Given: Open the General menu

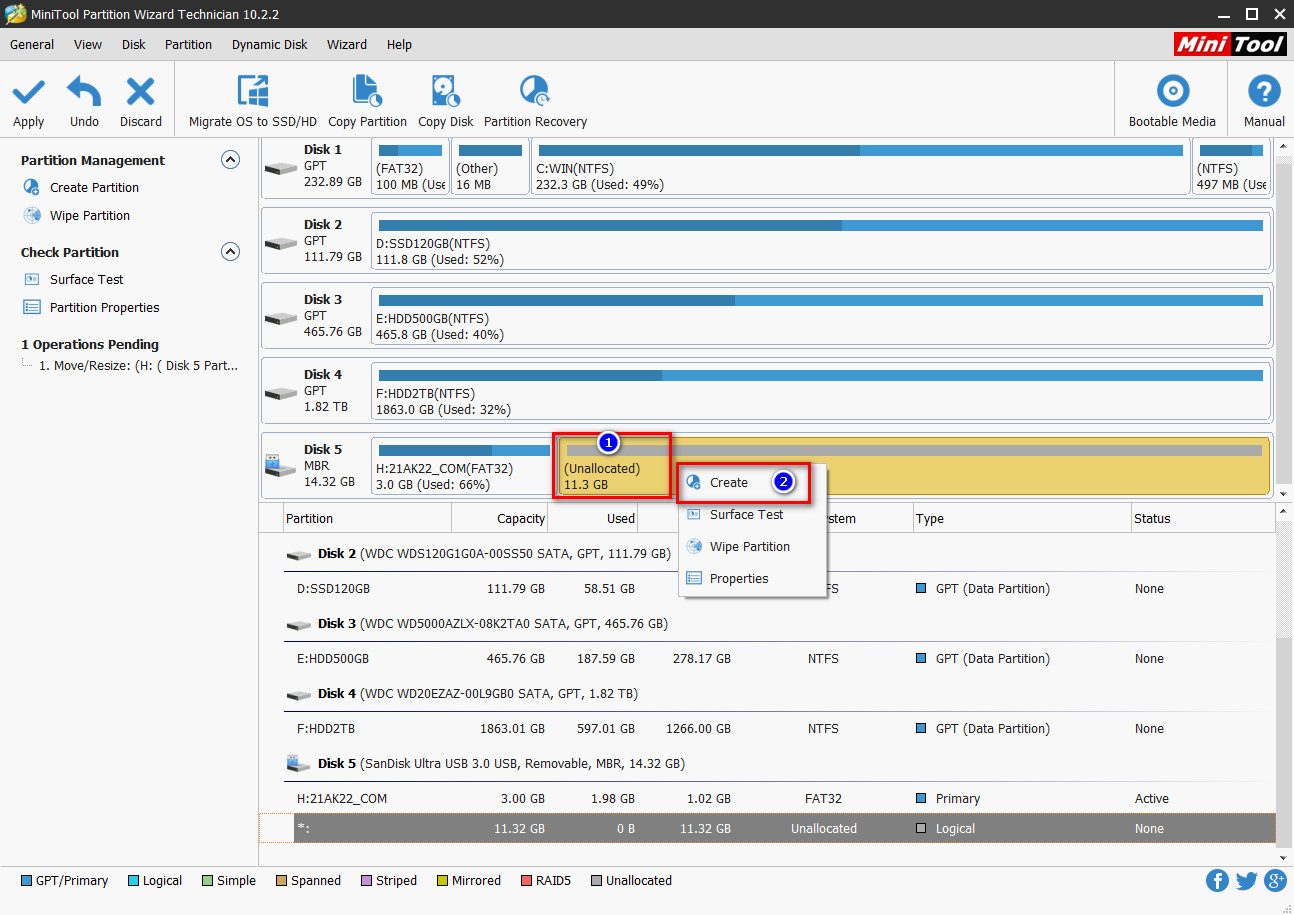Looking at the screenshot, I should tap(32, 44).
